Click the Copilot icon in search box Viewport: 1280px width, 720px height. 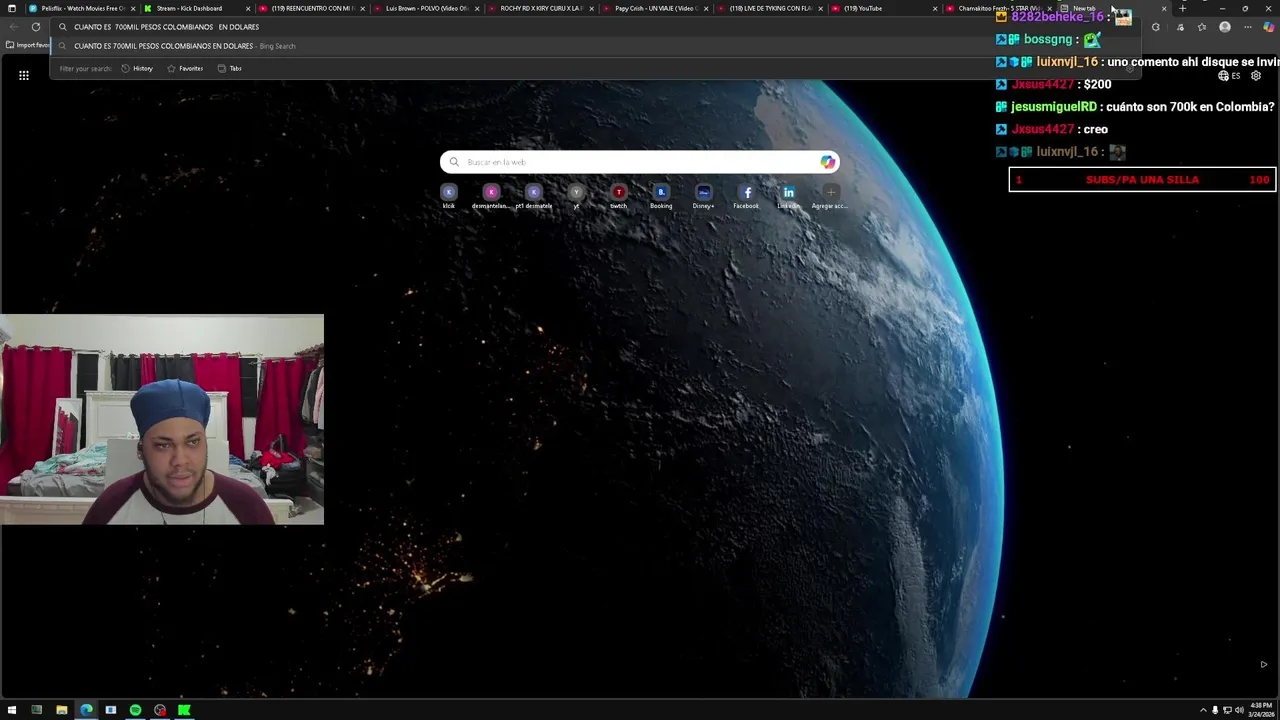click(x=827, y=162)
